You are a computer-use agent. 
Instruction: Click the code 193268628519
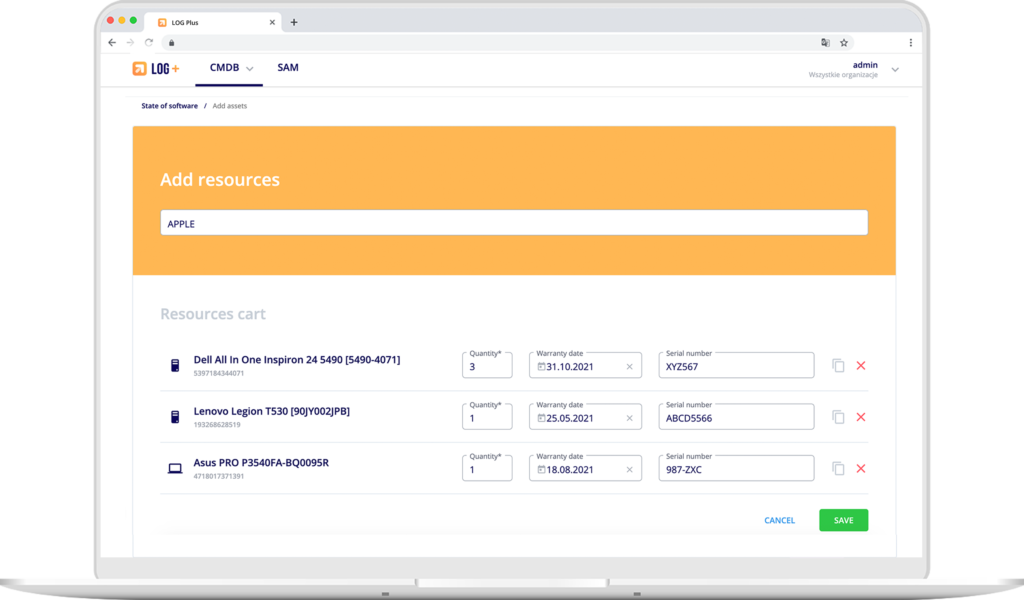[217, 425]
